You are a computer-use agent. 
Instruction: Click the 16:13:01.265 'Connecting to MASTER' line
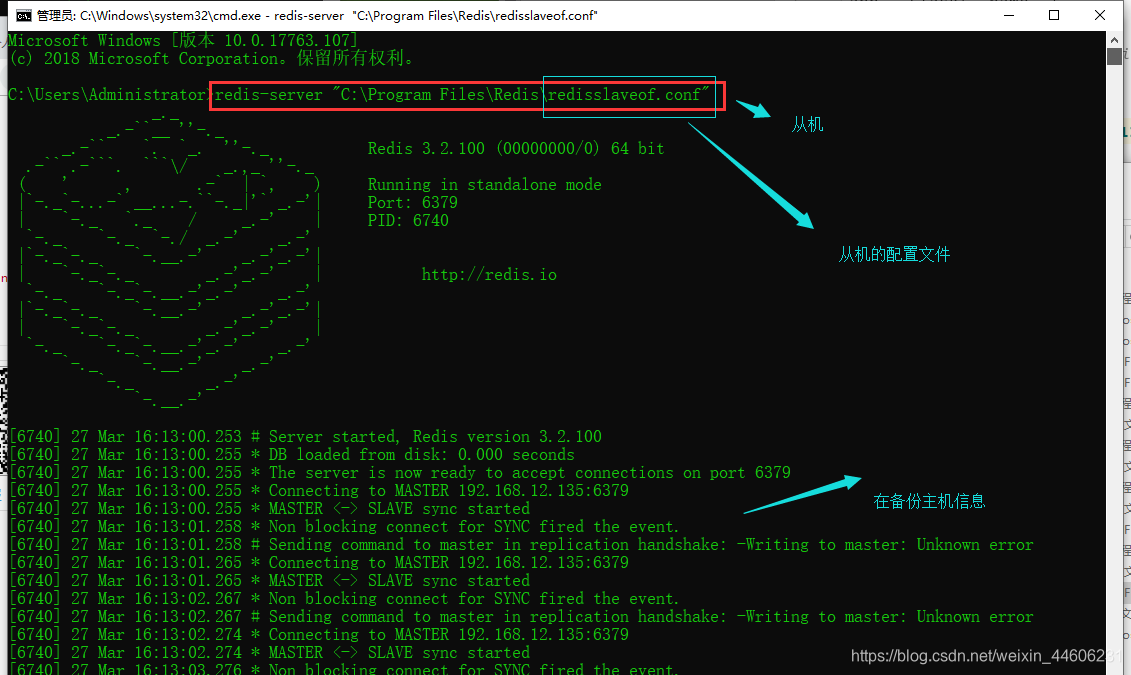click(319, 563)
